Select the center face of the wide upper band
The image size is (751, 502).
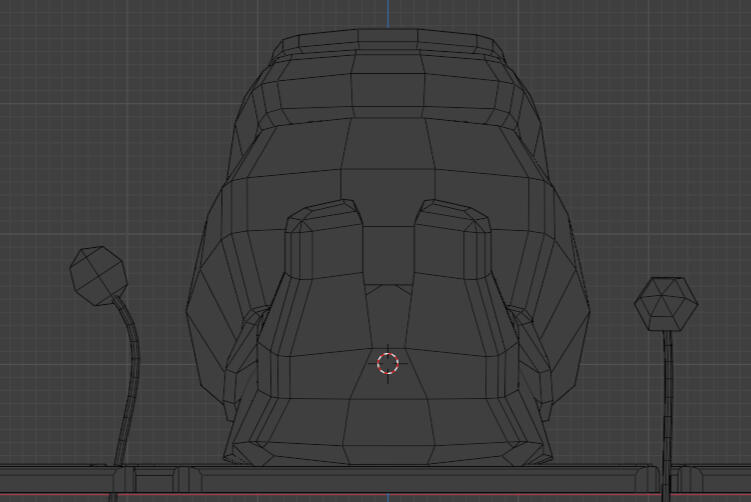pyautogui.click(x=387, y=148)
